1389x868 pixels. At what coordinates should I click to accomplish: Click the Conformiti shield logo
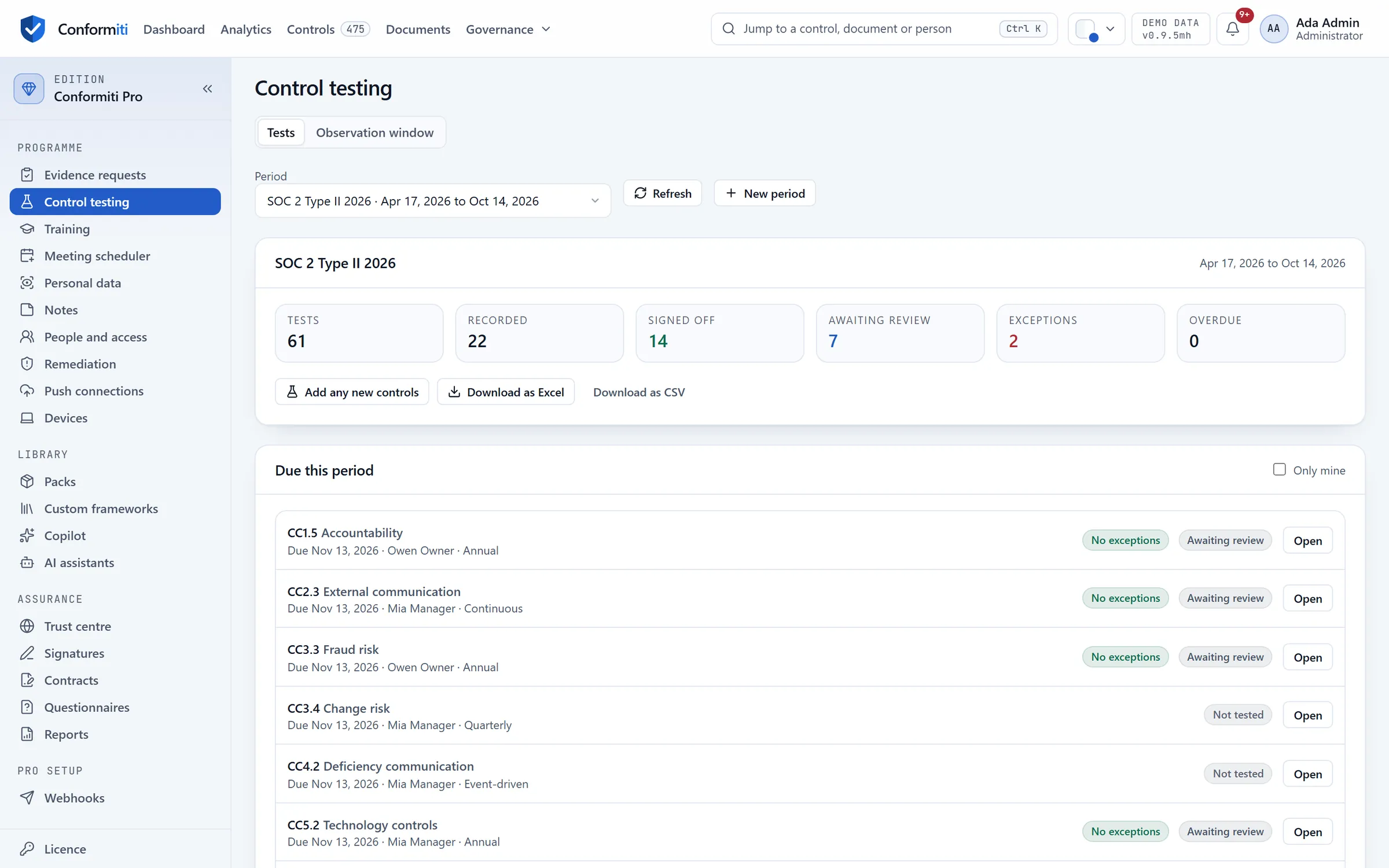click(x=32, y=29)
